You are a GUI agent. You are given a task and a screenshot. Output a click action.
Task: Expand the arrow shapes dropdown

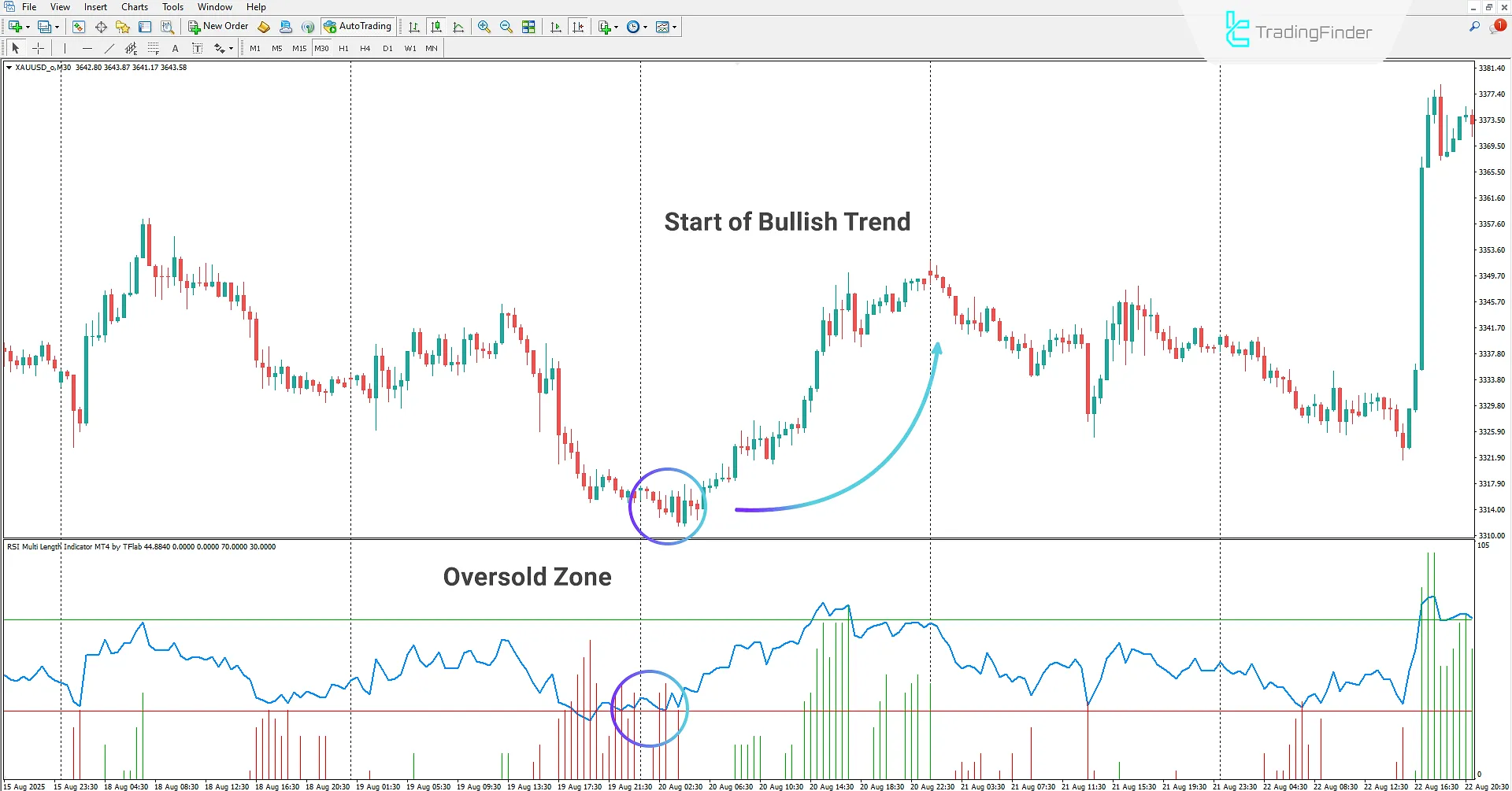click(x=231, y=48)
